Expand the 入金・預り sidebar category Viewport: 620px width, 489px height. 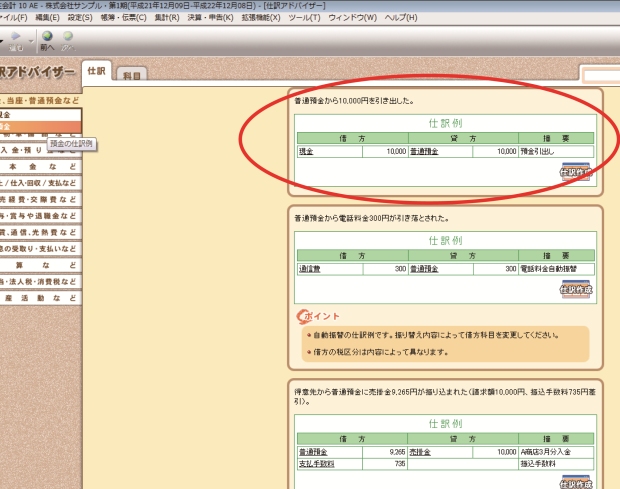point(40,150)
